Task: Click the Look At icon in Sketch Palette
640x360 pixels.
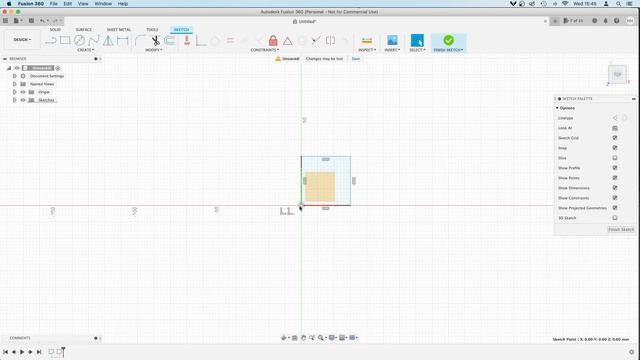Action: click(x=615, y=128)
